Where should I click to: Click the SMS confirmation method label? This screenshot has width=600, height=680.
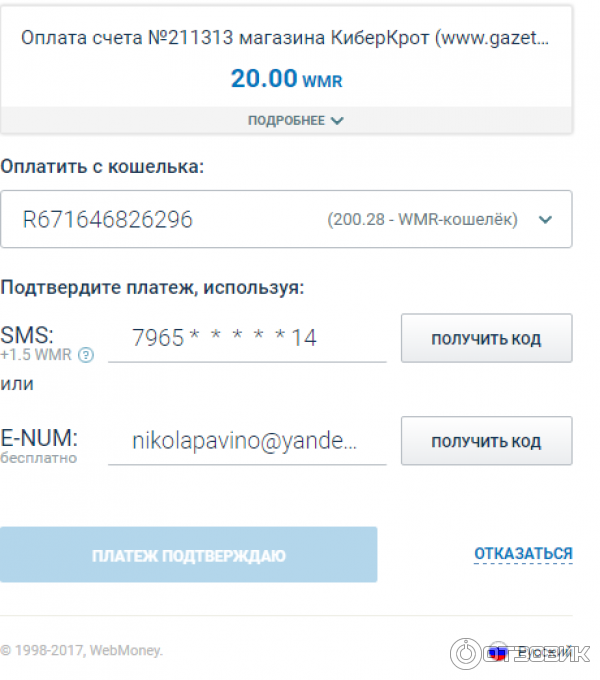[x=27, y=334]
